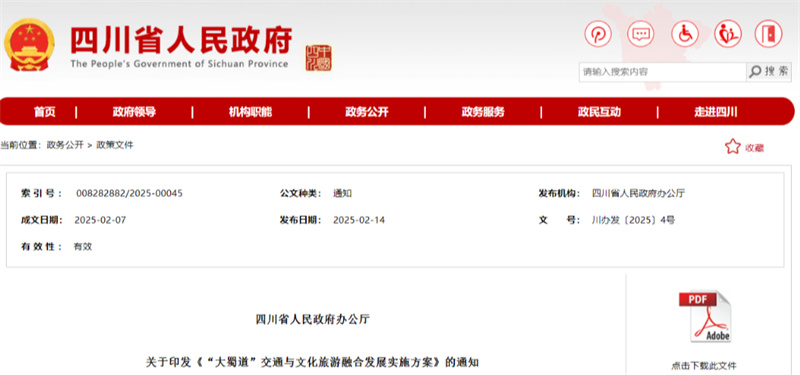Open the 政府领导 menu item
Image resolution: width=800 pixels, height=375 pixels.
point(134,112)
